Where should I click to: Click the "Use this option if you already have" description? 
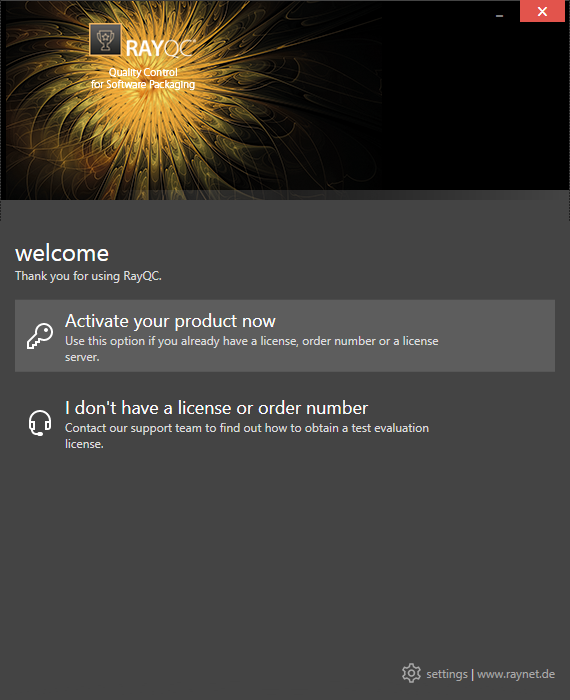[x=252, y=349]
